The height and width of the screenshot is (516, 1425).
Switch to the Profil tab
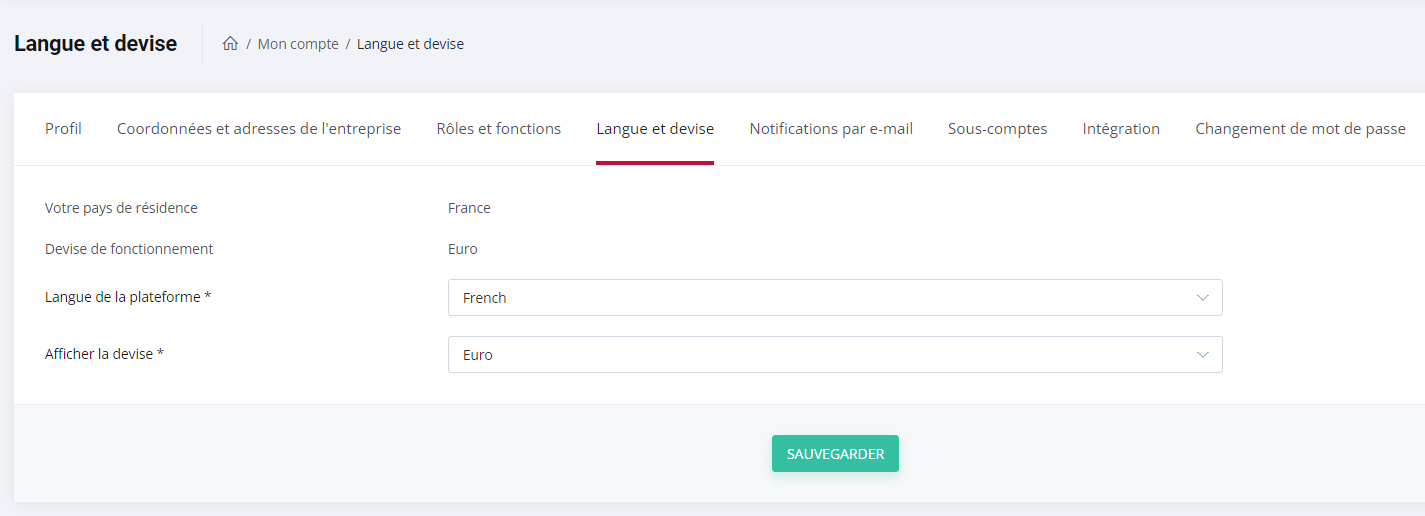(63, 129)
